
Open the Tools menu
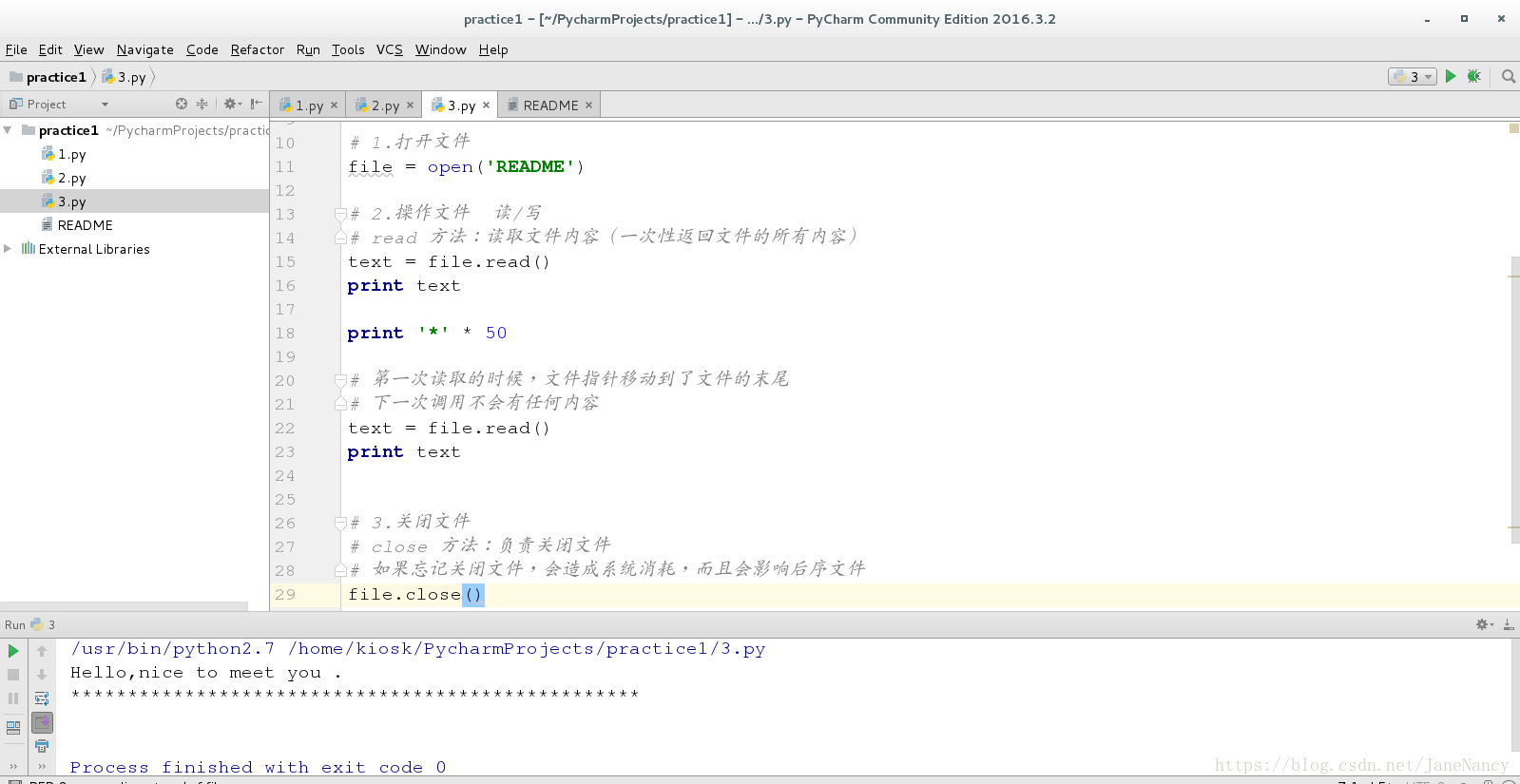click(x=348, y=49)
